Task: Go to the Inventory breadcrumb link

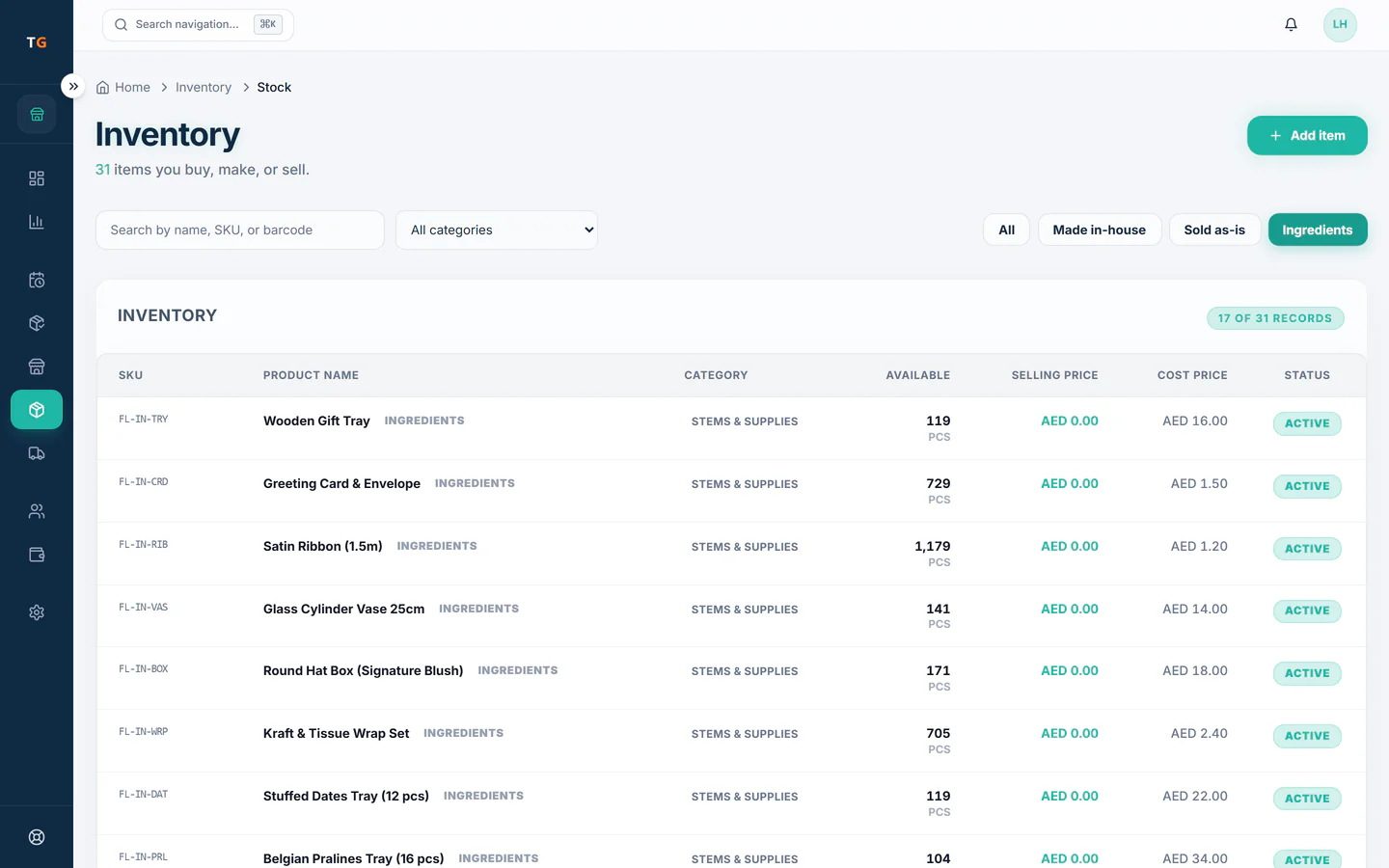Action: pos(204,87)
